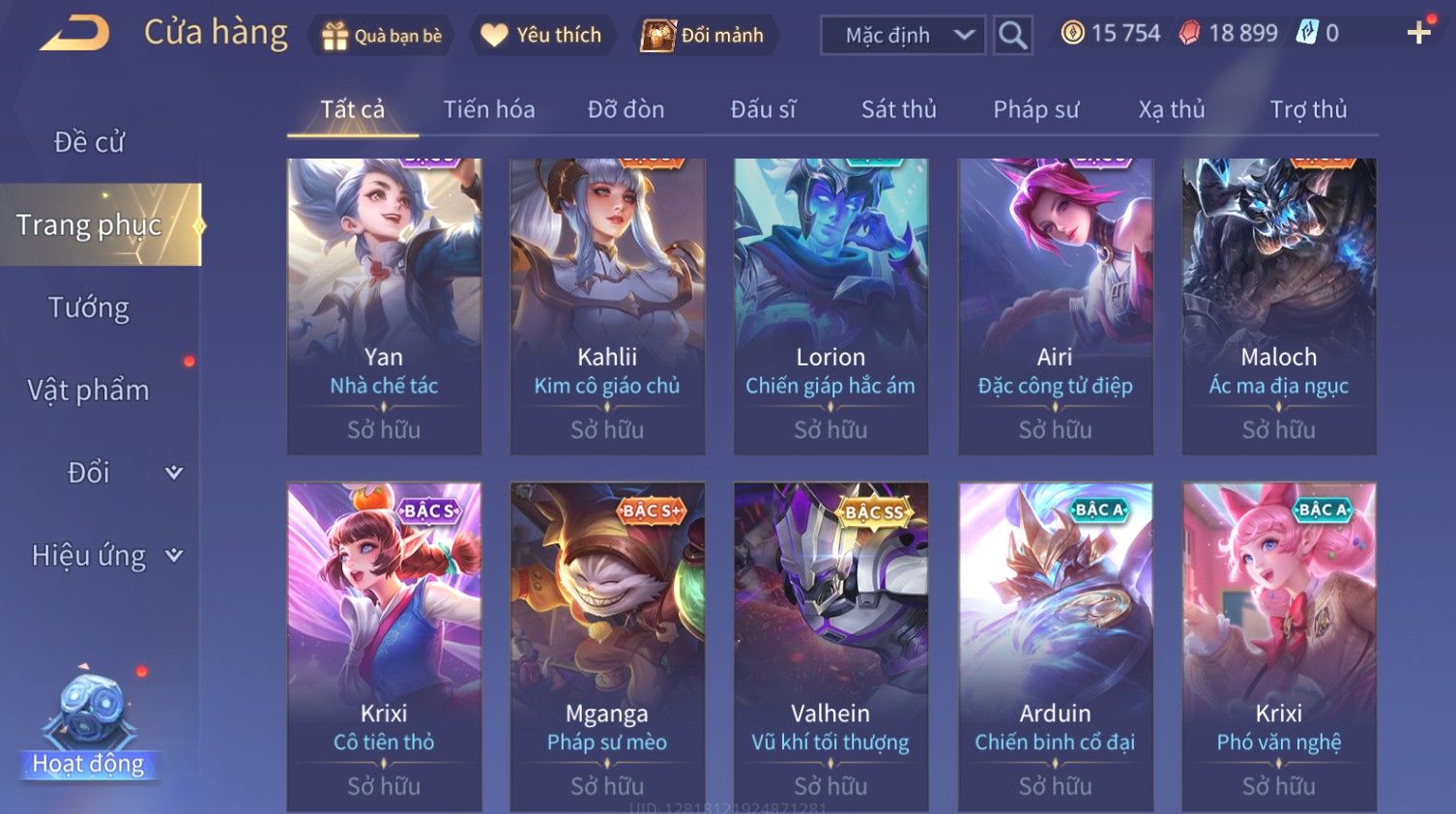The height and width of the screenshot is (814, 1456).
Task: Click the back arrow icon
Action: click(x=74, y=34)
